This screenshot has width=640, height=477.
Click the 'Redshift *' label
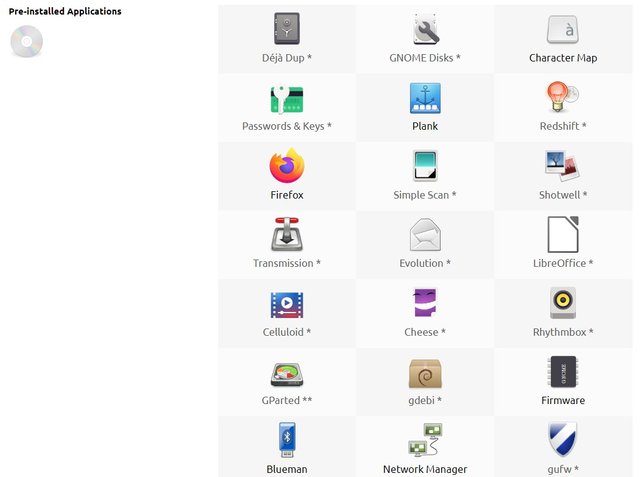(563, 126)
